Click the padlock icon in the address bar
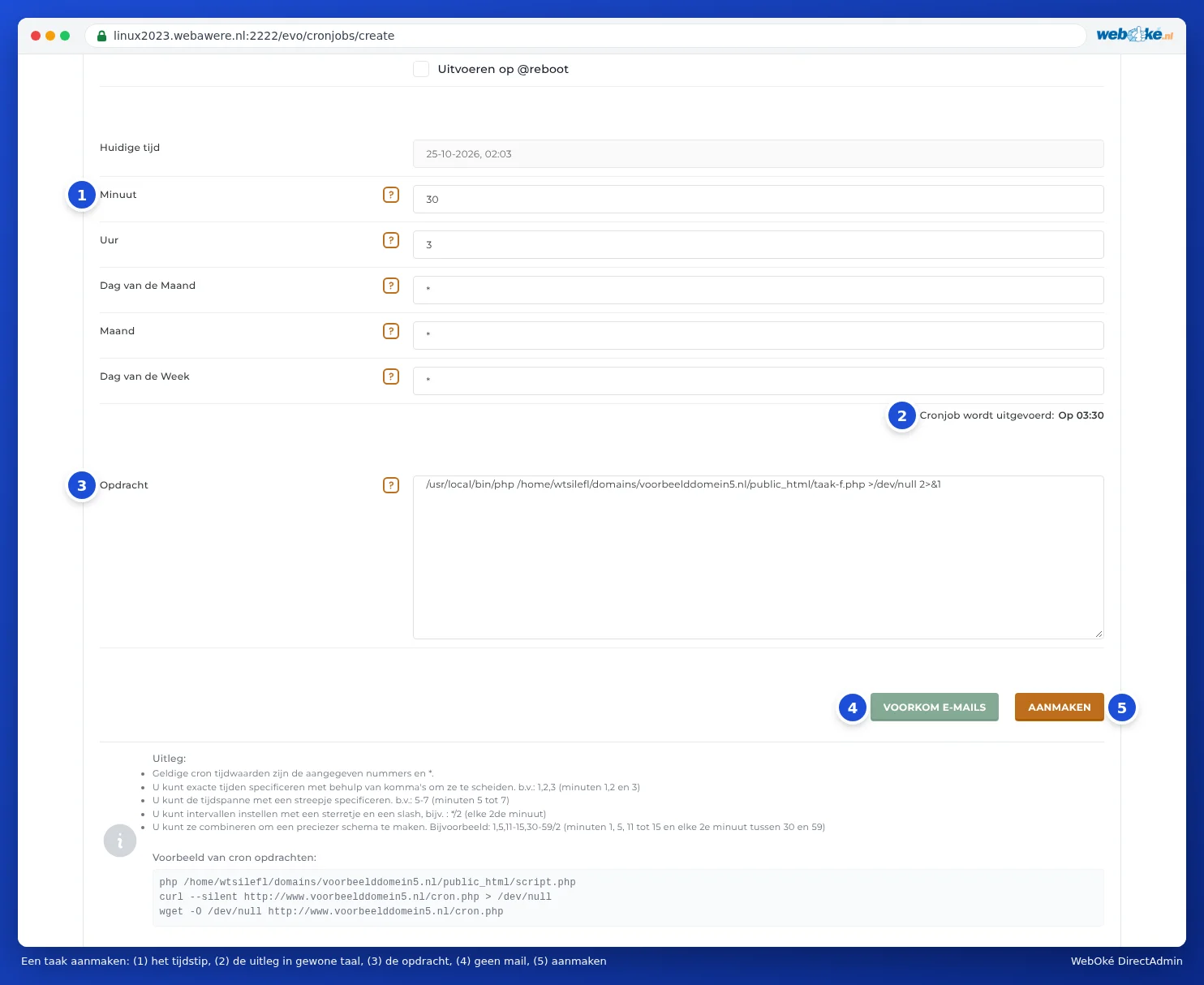 [102, 36]
